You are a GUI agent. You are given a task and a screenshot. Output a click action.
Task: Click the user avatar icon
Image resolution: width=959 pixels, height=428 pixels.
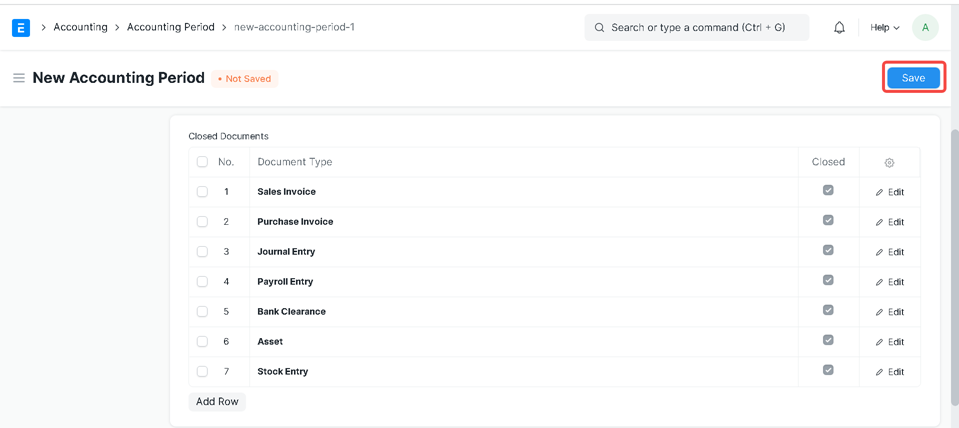pos(925,28)
